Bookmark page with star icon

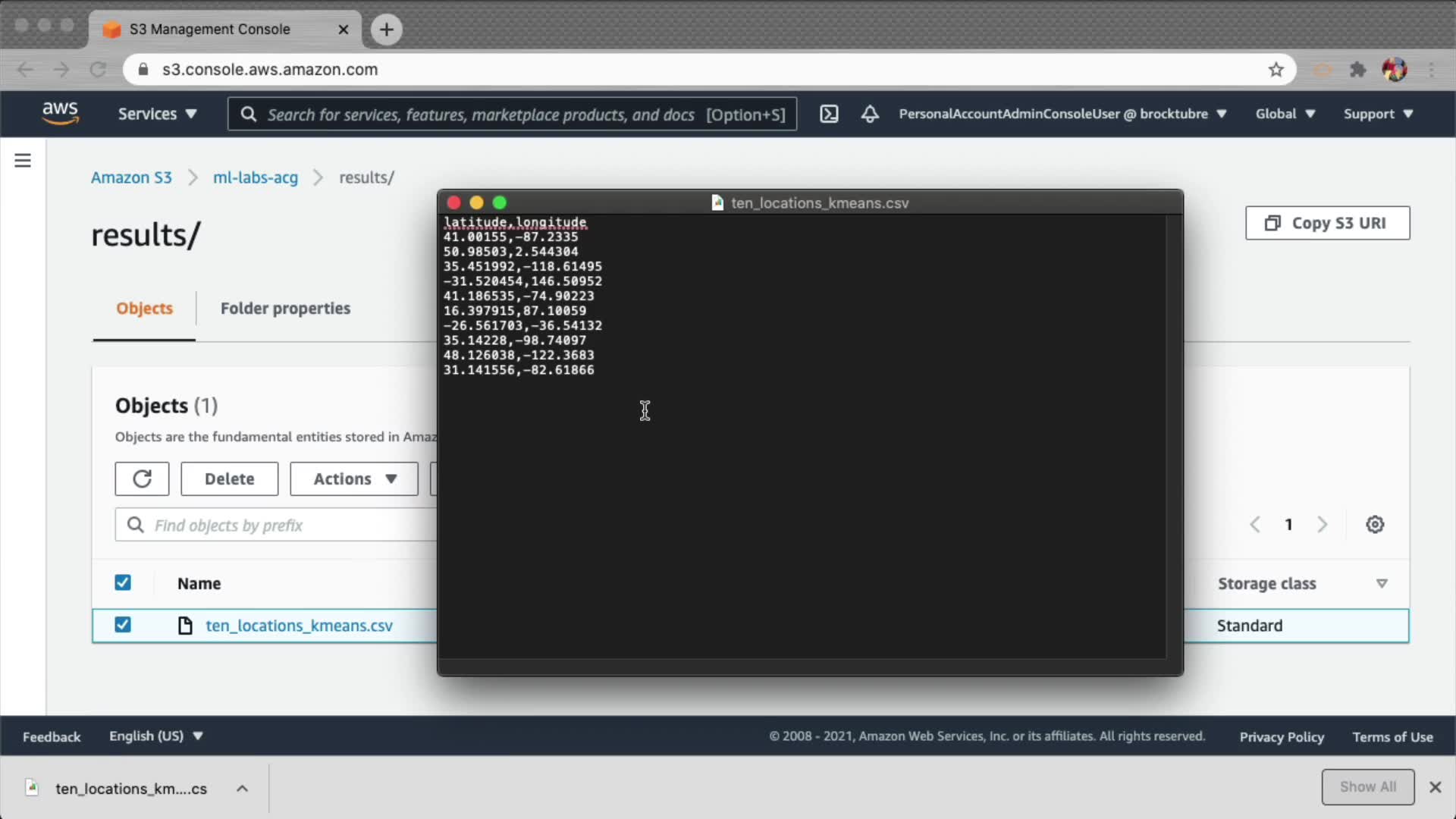(x=1276, y=70)
